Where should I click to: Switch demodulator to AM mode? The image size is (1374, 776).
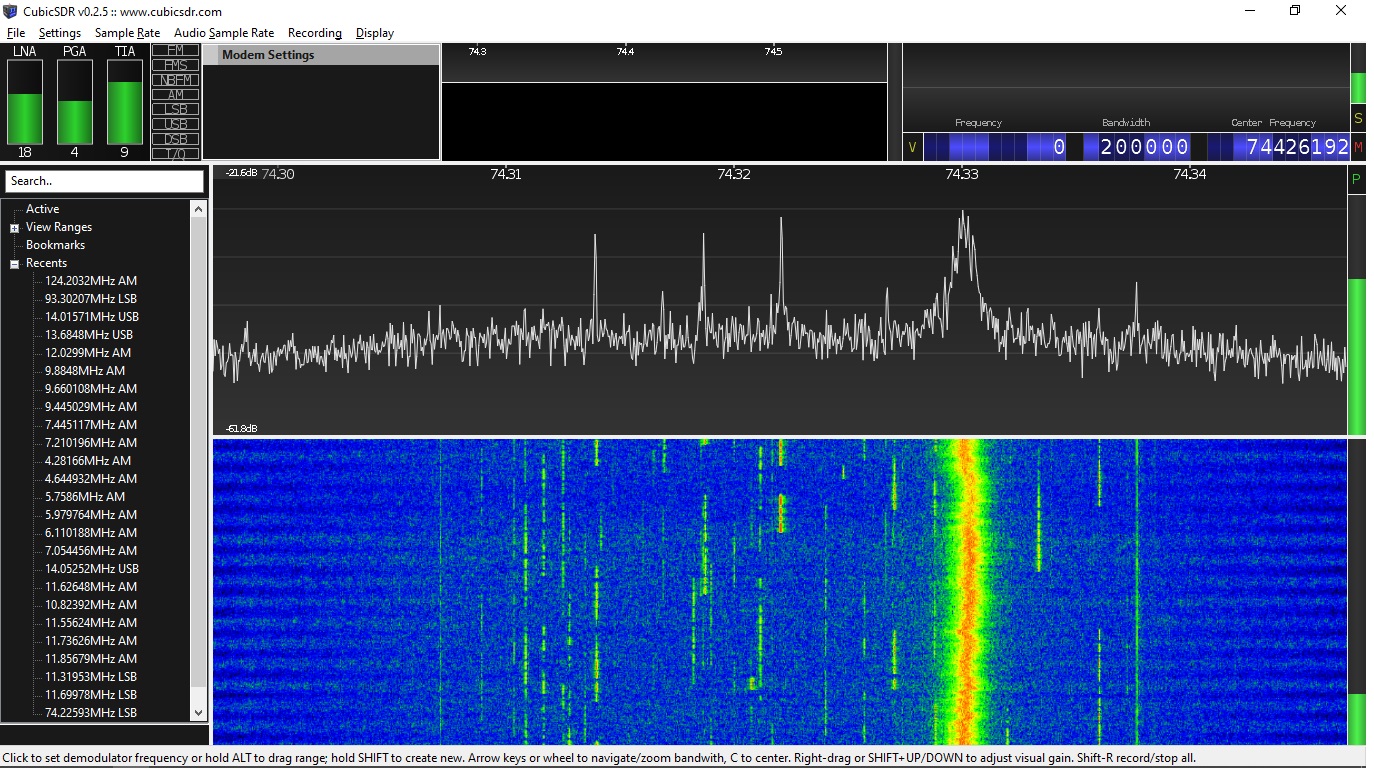176,95
